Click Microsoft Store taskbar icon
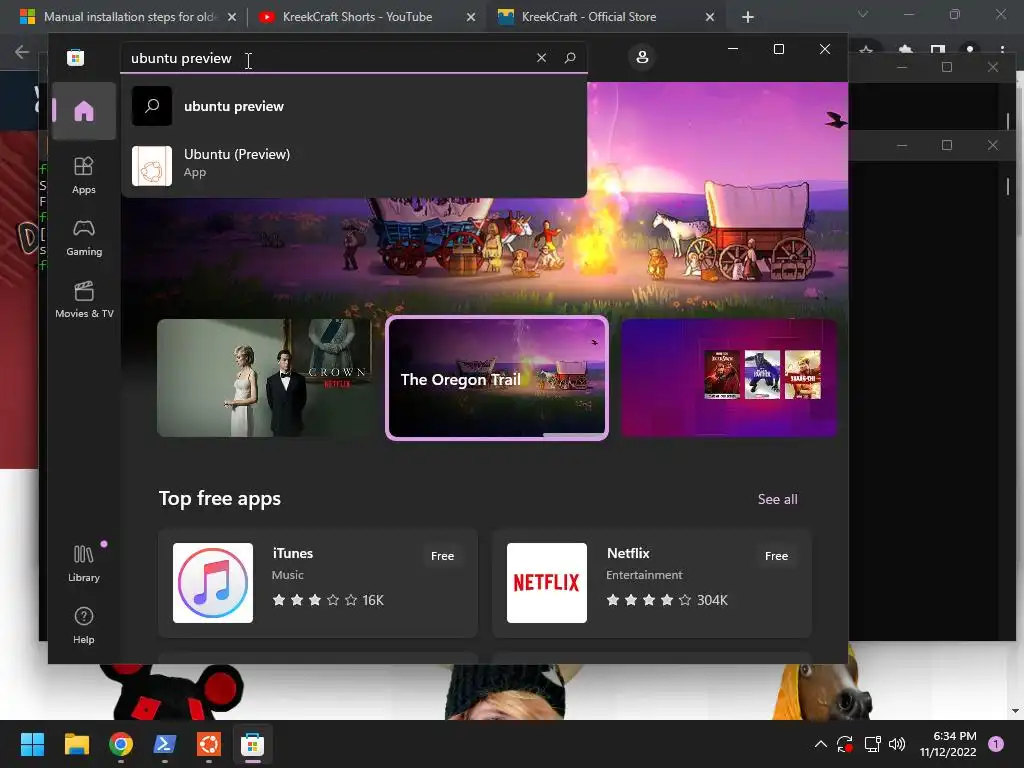The image size is (1024, 768). pos(253,744)
